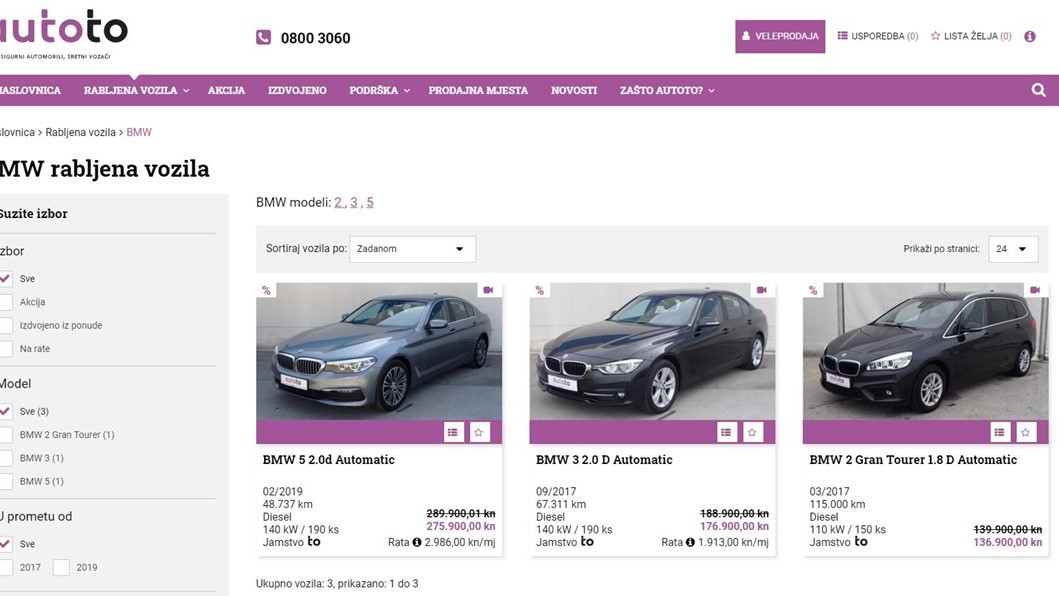Click video icon on BMW 2 Gran Tourer card
1059x596 pixels.
click(1035, 290)
